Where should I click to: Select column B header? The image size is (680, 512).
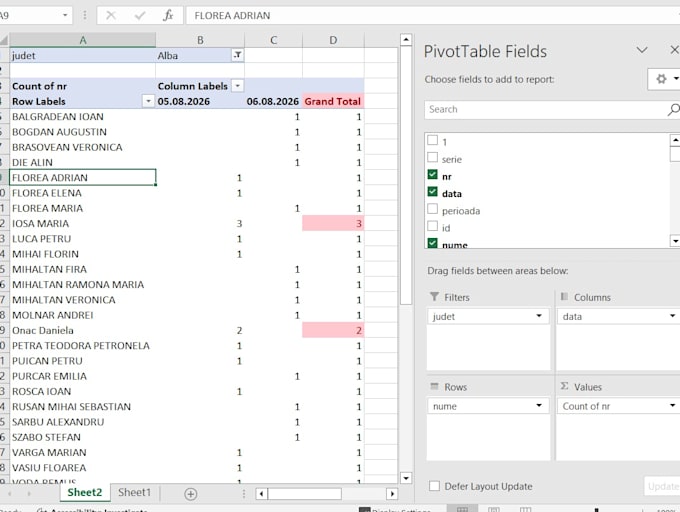click(200, 40)
